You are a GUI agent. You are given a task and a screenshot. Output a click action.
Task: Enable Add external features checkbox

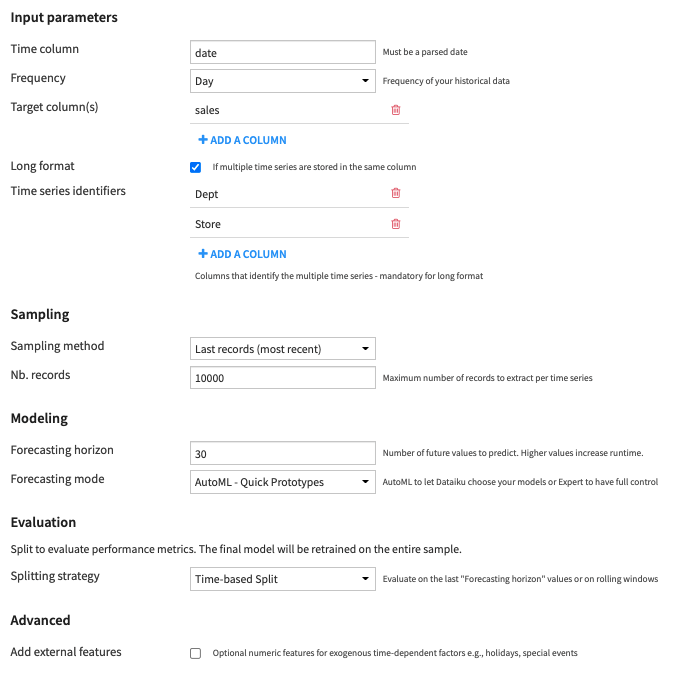(196, 653)
